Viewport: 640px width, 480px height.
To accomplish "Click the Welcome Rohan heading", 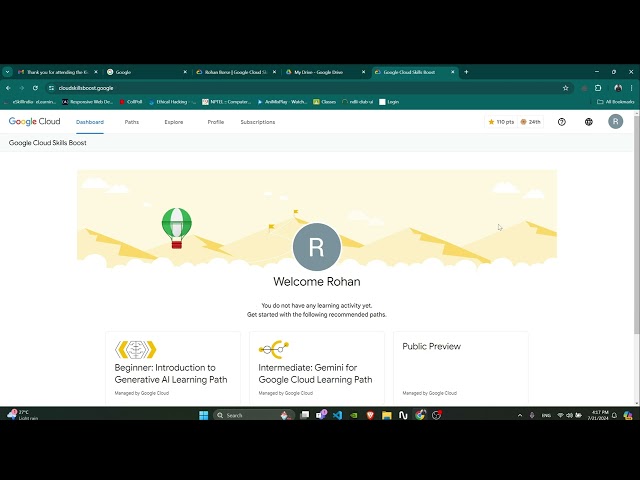I will (x=317, y=282).
